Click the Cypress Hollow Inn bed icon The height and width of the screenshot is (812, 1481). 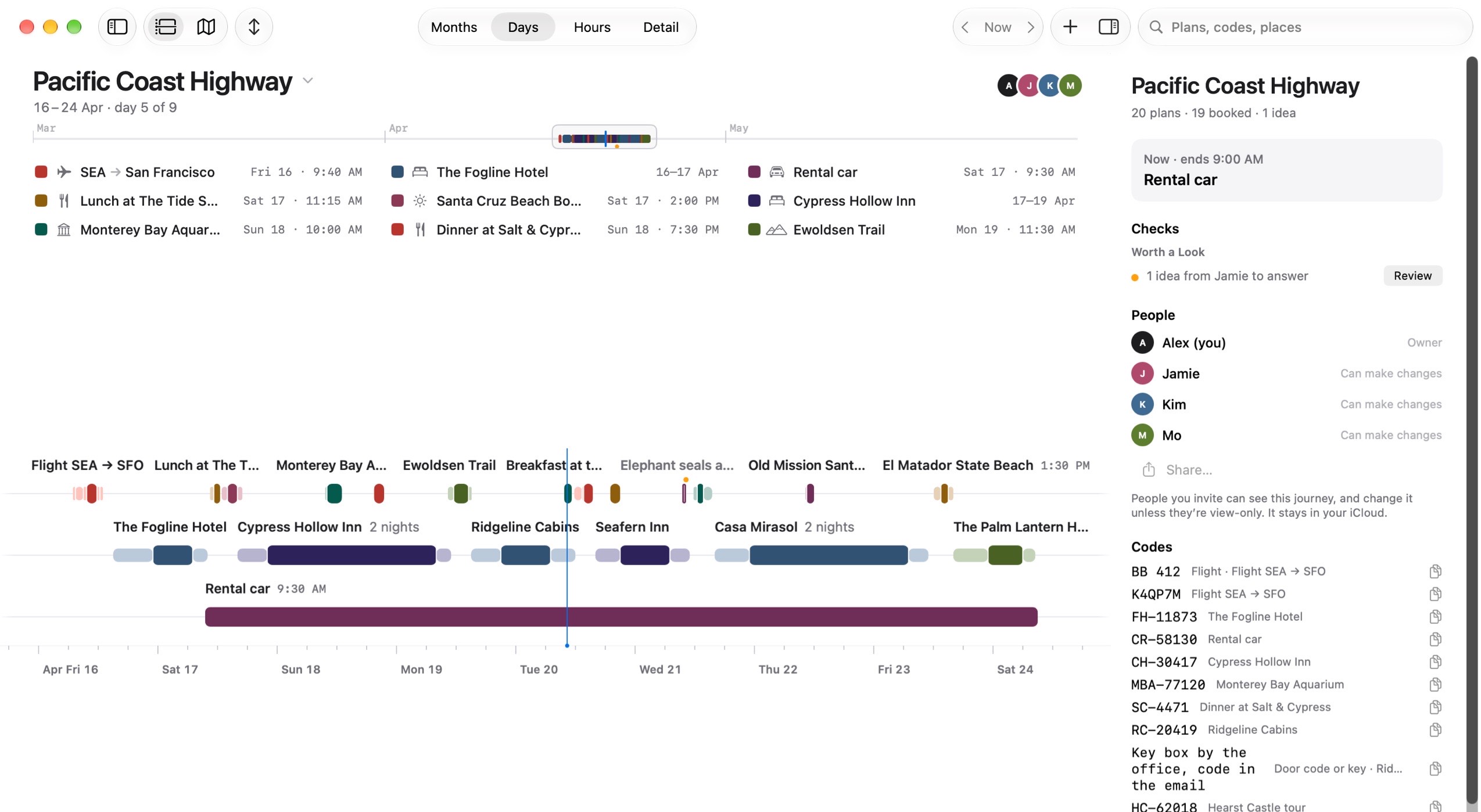(777, 201)
